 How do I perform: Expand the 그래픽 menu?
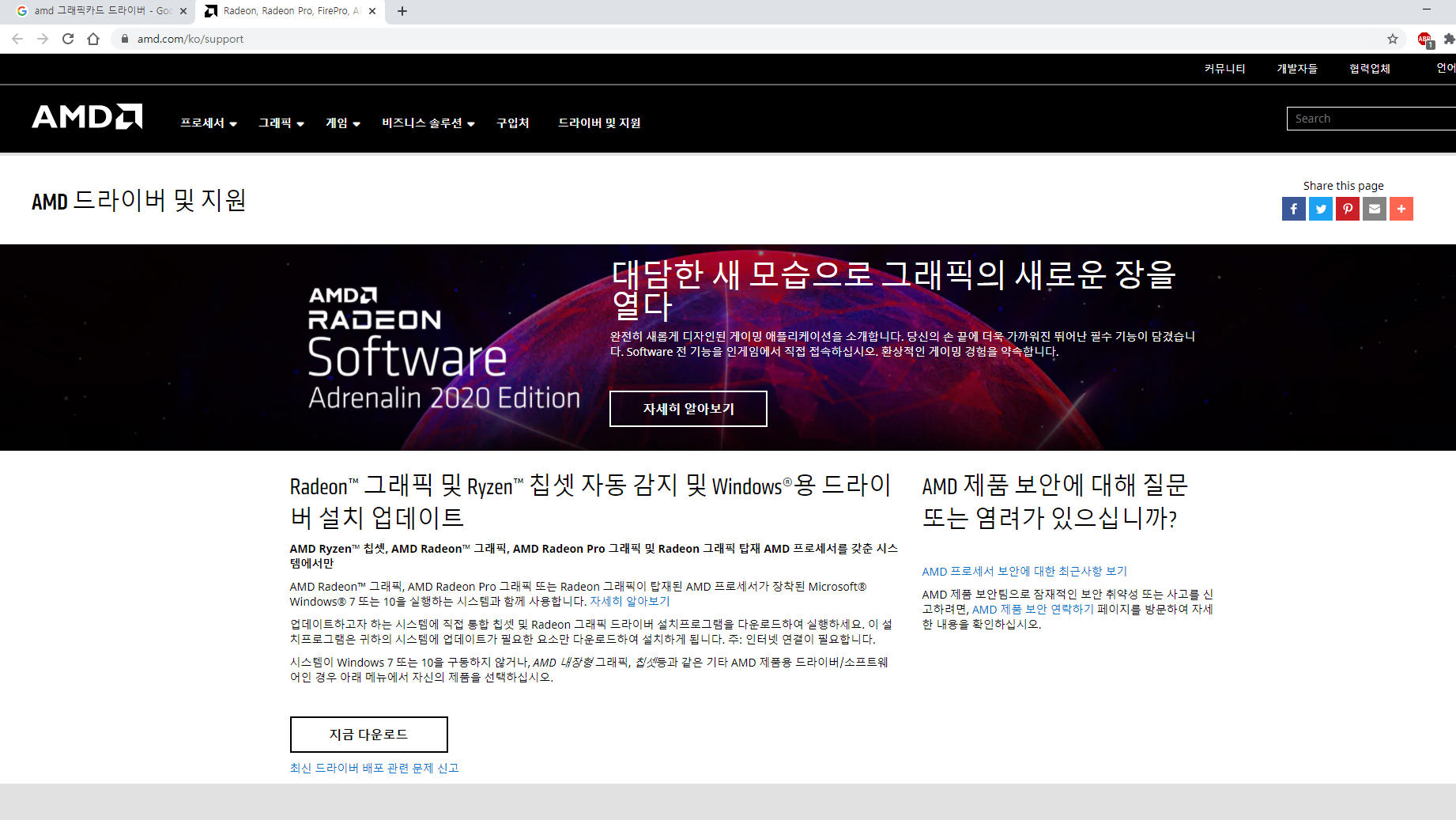click(281, 123)
